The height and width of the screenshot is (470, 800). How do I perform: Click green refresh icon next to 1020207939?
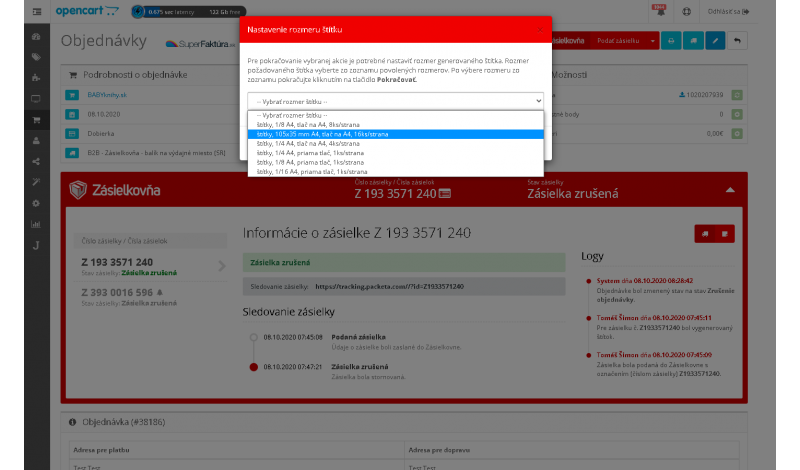coord(737,95)
